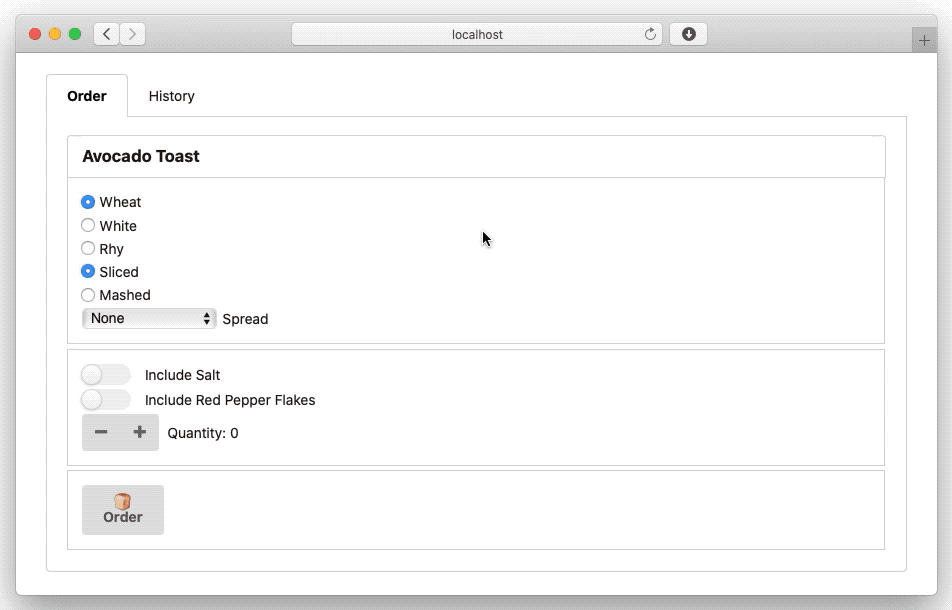952x610 pixels.
Task: Click the browser forward arrow
Action: pos(132,34)
